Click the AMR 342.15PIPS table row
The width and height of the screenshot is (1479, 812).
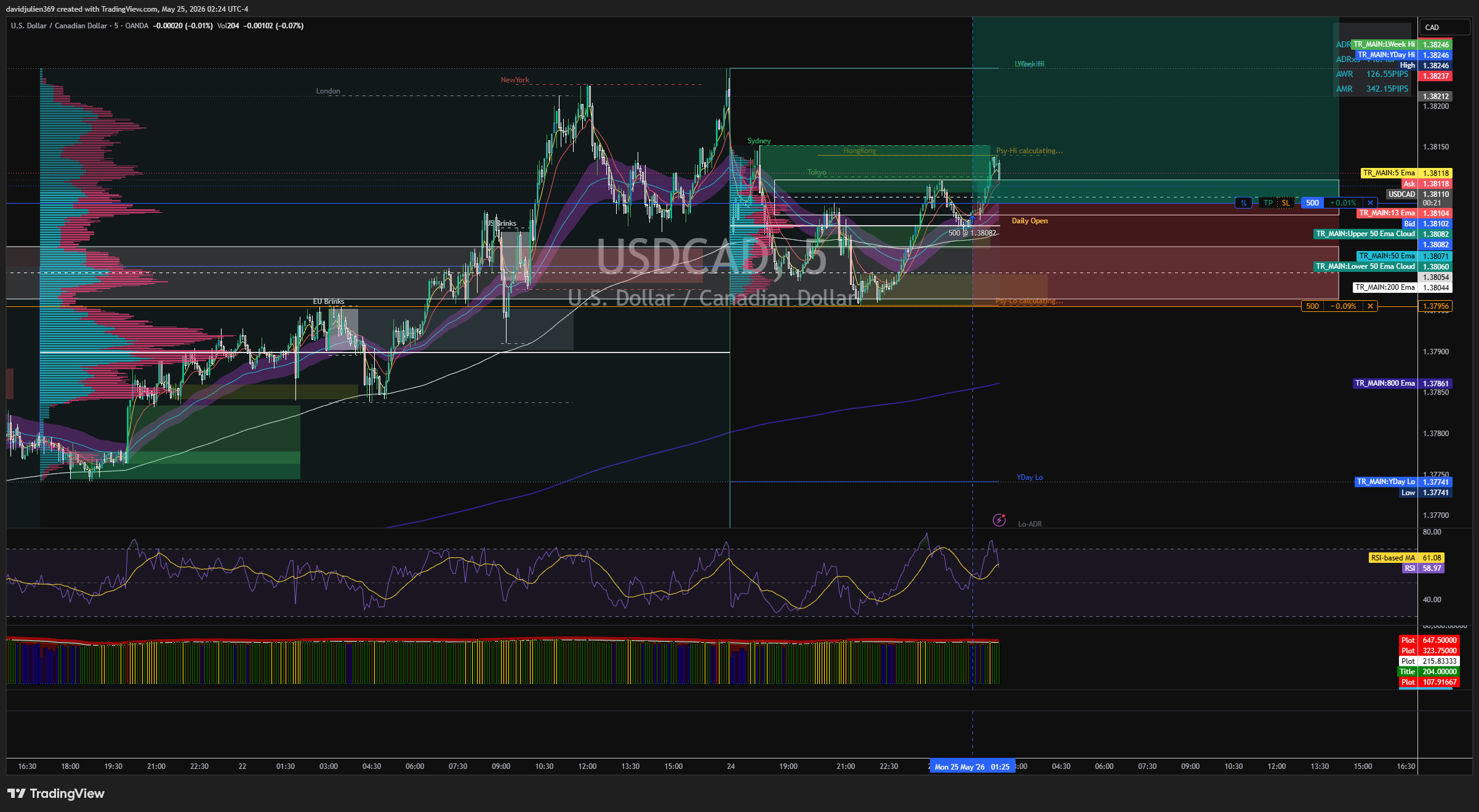coord(1372,89)
